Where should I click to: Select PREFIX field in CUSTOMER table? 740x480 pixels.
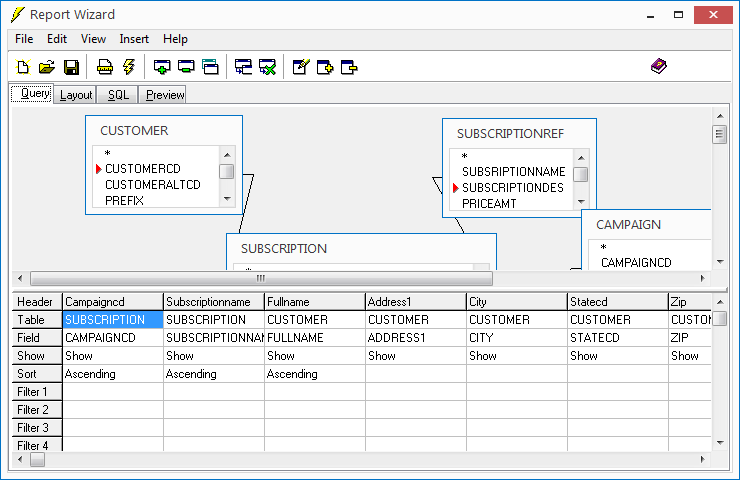(124, 201)
